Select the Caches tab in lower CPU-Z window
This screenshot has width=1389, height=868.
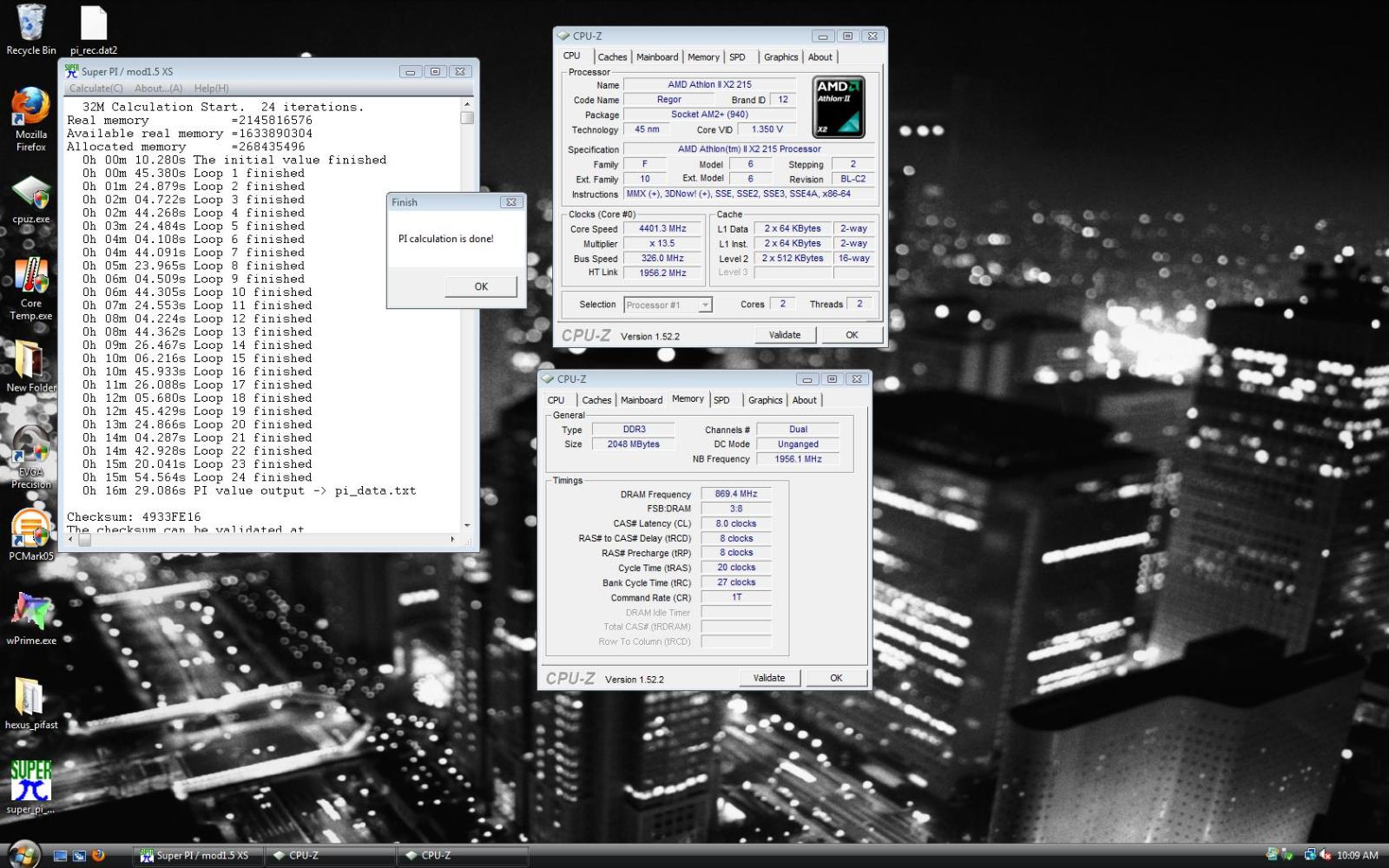[x=596, y=400]
